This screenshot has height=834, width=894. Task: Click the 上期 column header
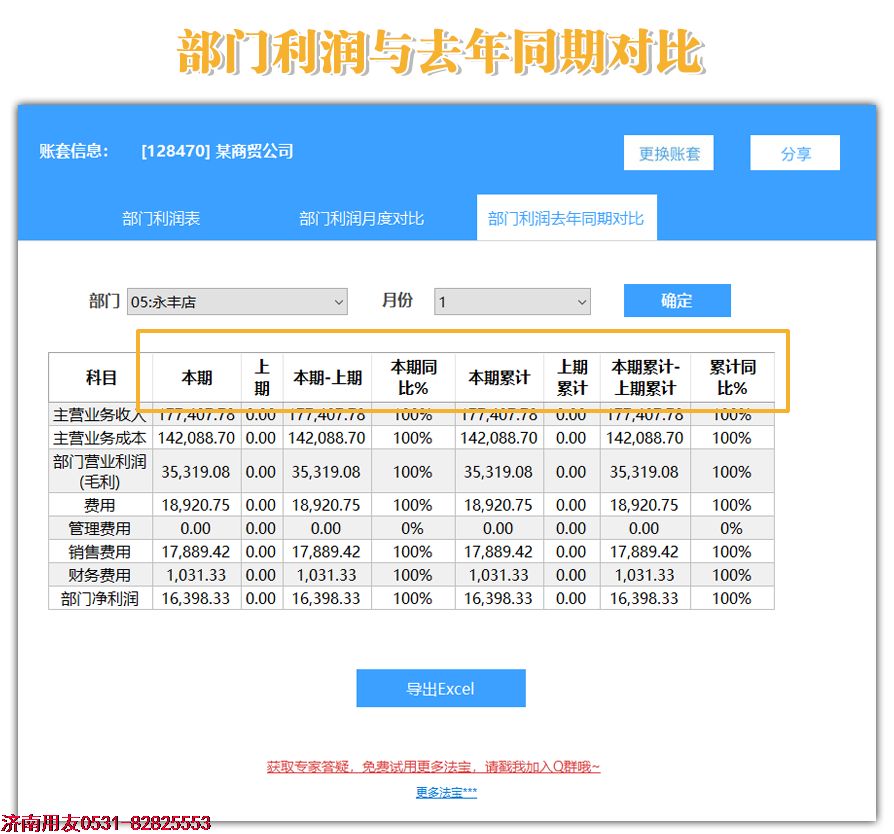point(262,377)
